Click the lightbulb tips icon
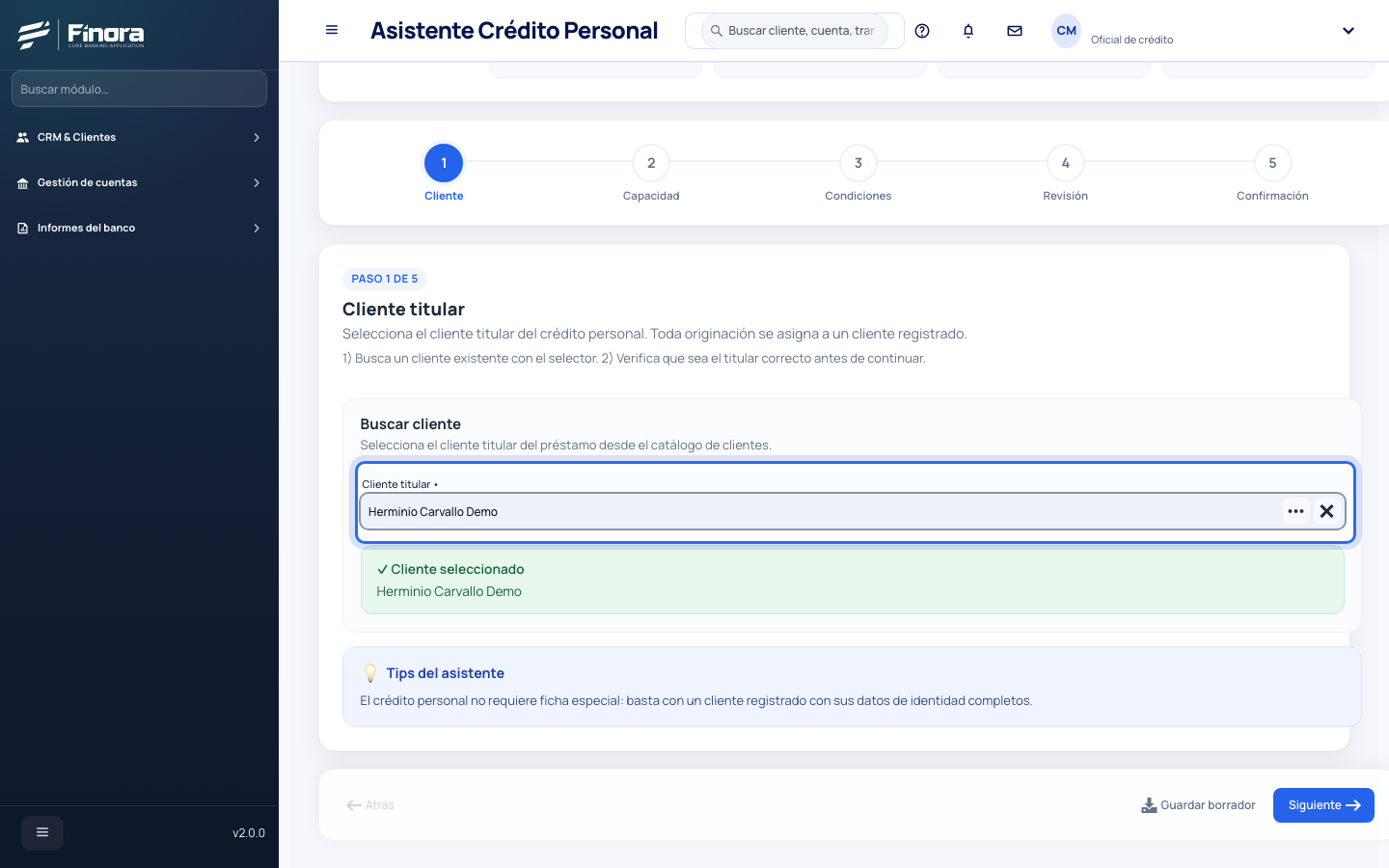The width and height of the screenshot is (1389, 868). click(x=370, y=673)
